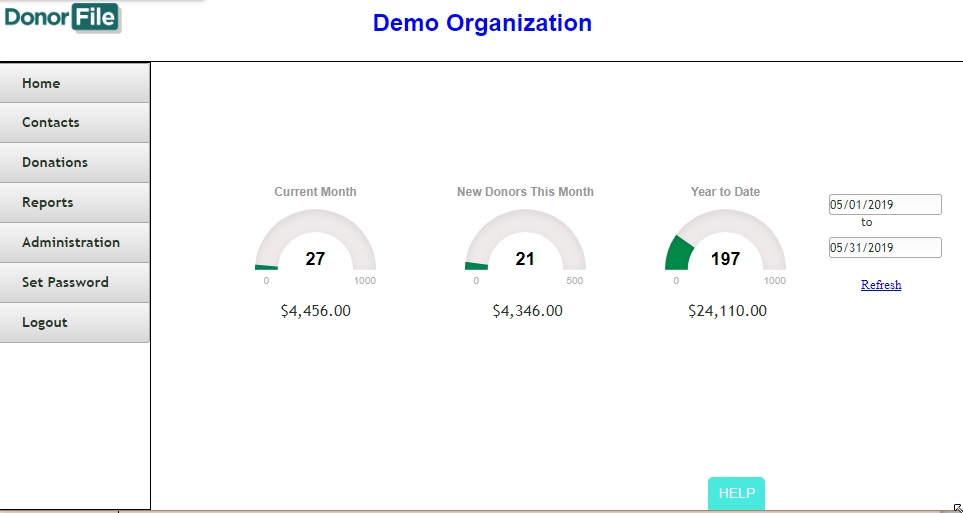Viewport: 963px width, 513px height.
Task: Click the $24,110.00 year to date total
Action: coord(727,311)
